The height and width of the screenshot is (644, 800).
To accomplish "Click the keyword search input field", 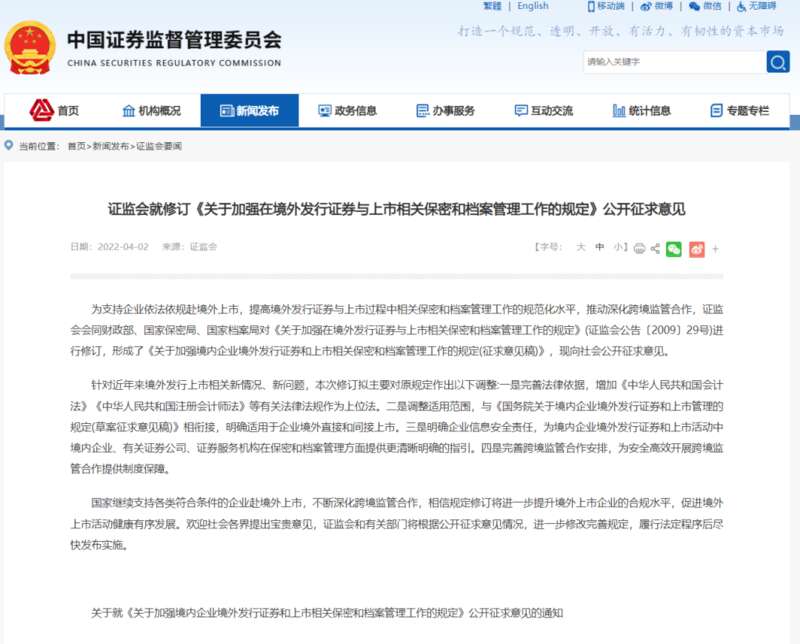I will 672,62.
